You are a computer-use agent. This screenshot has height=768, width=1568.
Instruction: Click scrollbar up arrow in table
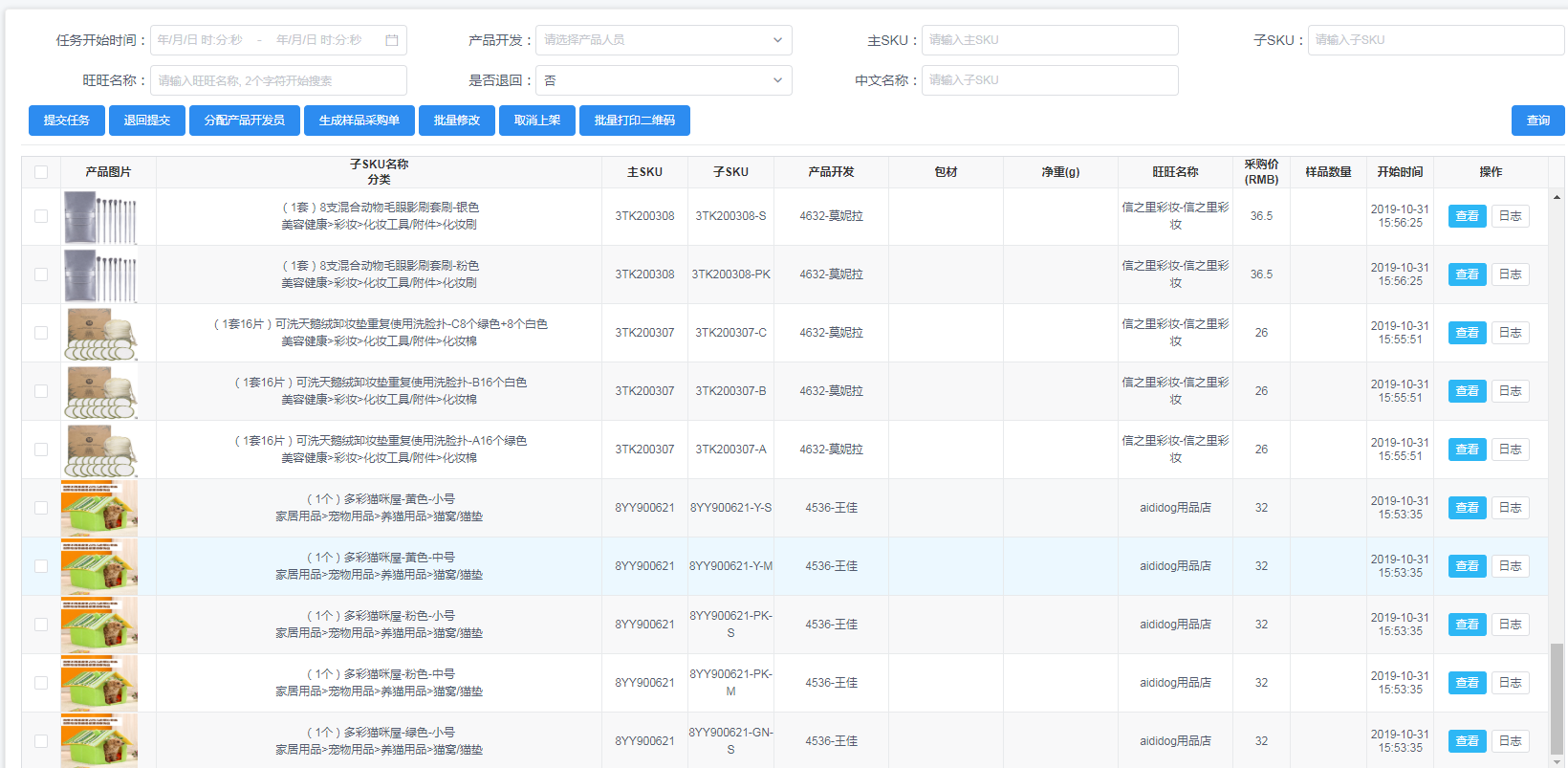coord(1557,197)
